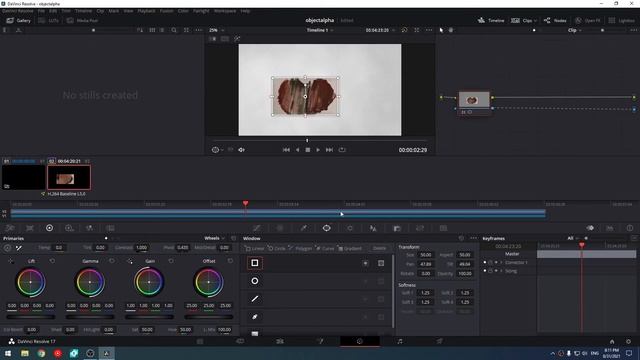Screen dimensions: 640x360
Task: Adjust the Lift master wheel slider
Action: [x=31, y=317]
